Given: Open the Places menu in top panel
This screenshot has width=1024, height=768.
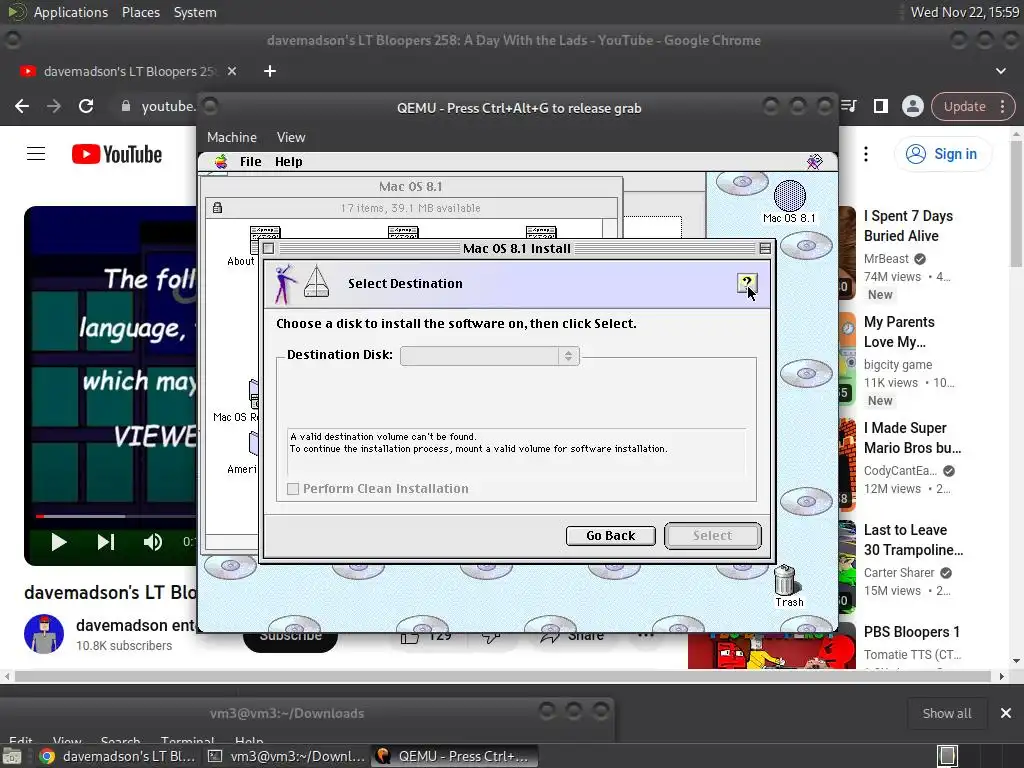Looking at the screenshot, I should coord(140,12).
